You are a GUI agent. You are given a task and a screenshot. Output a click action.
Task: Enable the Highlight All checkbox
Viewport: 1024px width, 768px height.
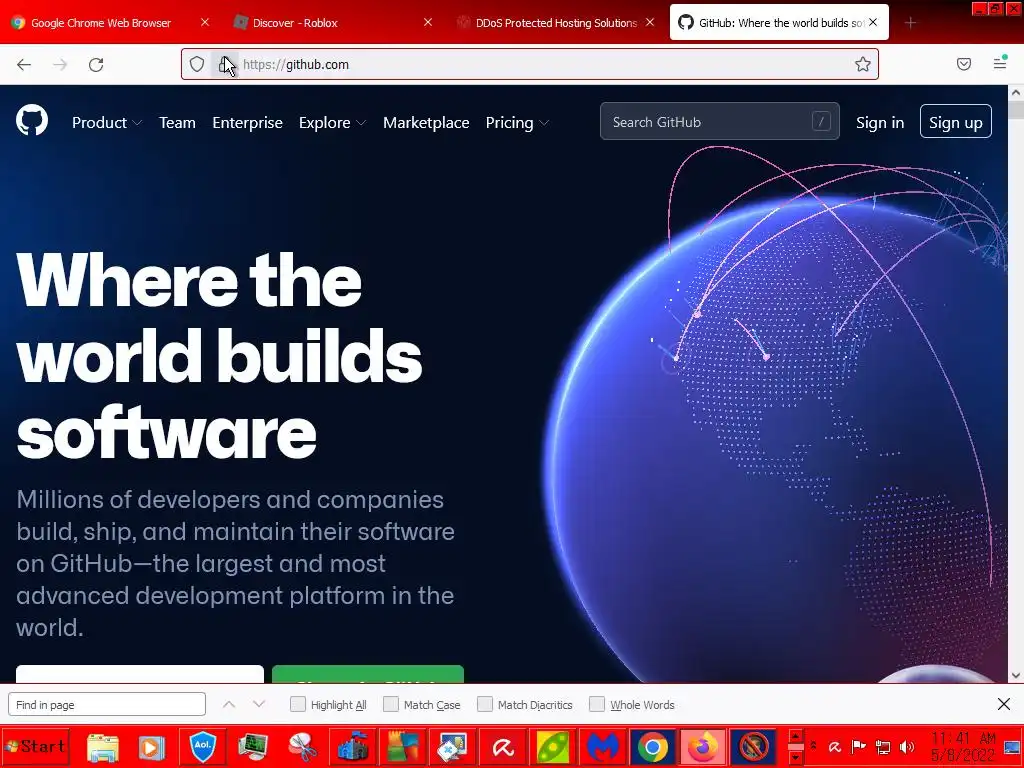[298, 704]
